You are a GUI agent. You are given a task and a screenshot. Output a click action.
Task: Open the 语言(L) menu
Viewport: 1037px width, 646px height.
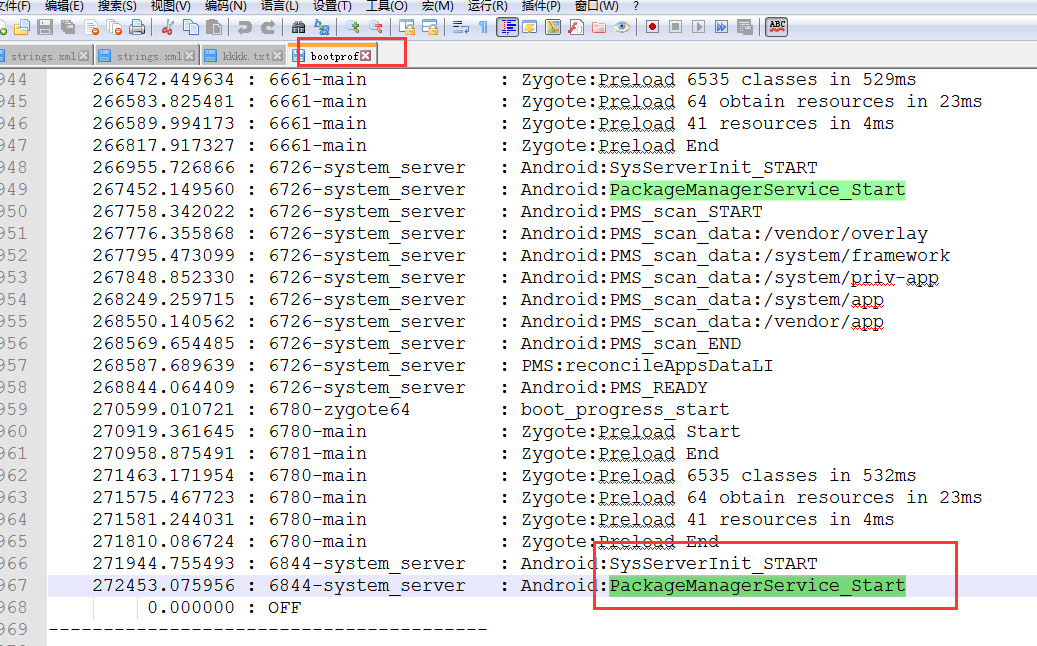tap(279, 6)
